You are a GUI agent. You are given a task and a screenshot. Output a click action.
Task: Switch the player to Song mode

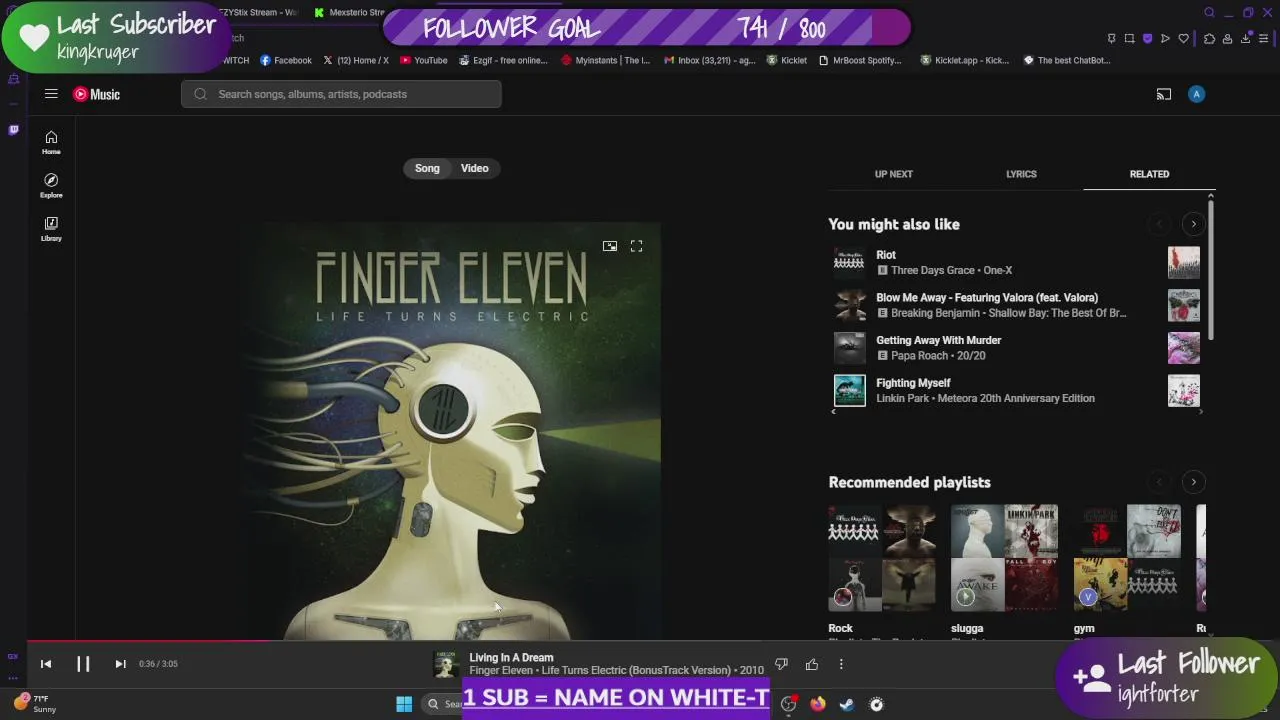coord(427,168)
